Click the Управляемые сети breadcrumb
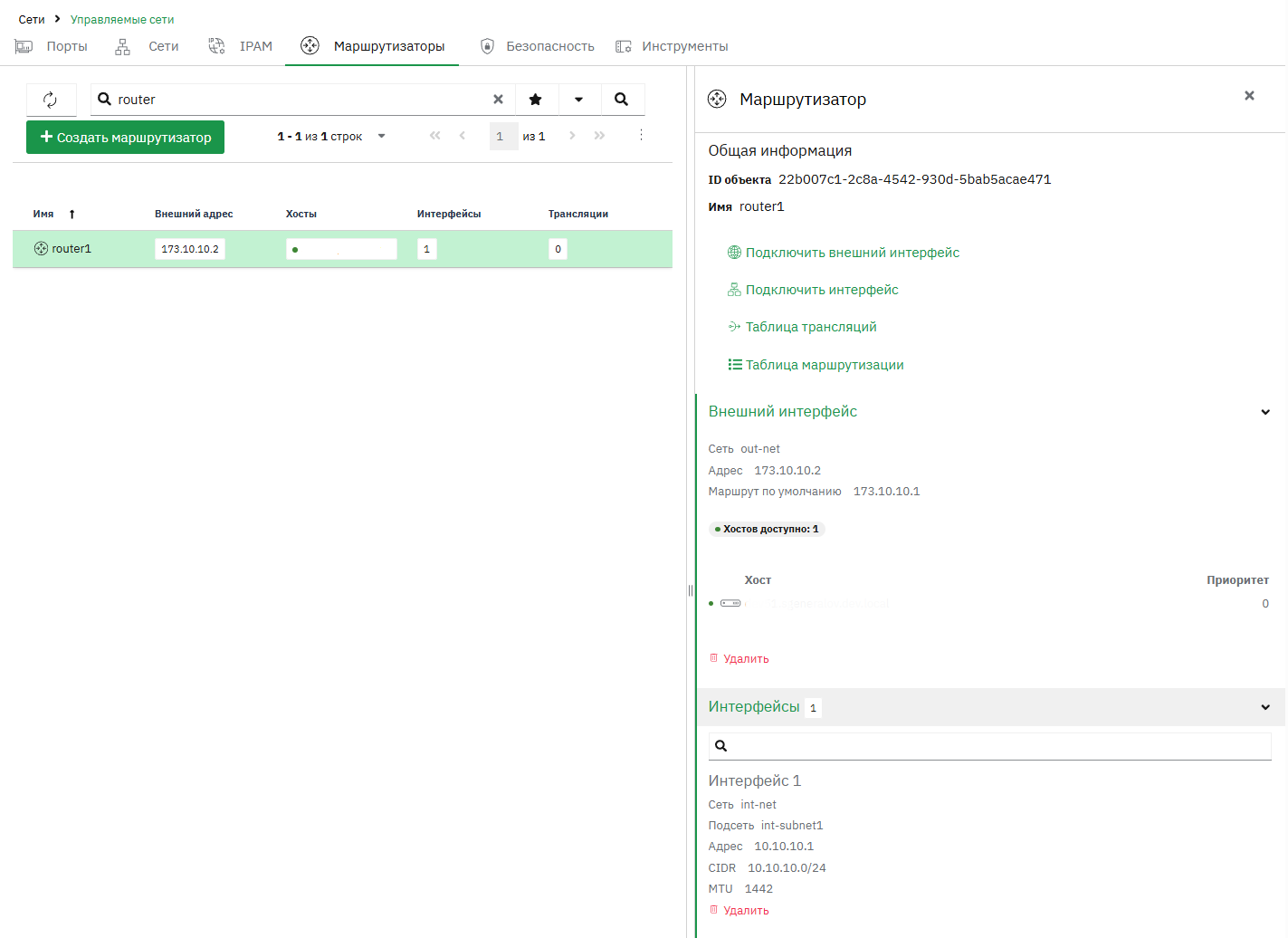Viewport: 1288px width, 938px height. tap(122, 20)
